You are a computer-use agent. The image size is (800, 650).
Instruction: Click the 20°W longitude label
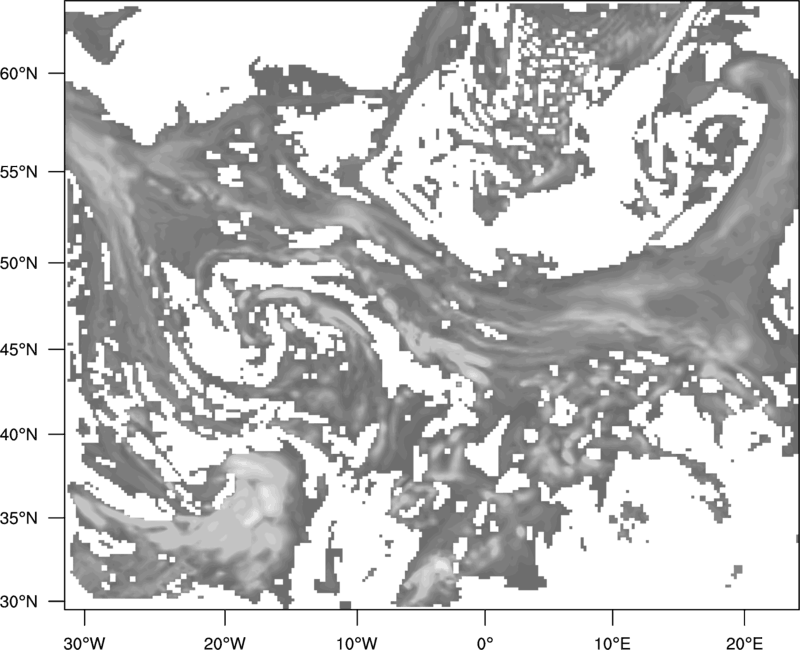pyautogui.click(x=224, y=643)
